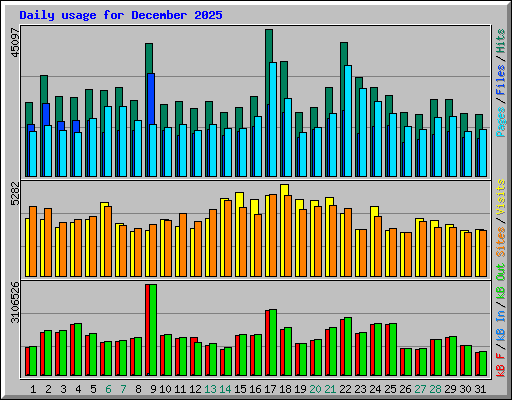Image resolution: width=512 pixels, height=400 pixels.
Task: Click green weekend day 13 label
Action: click(210, 389)
